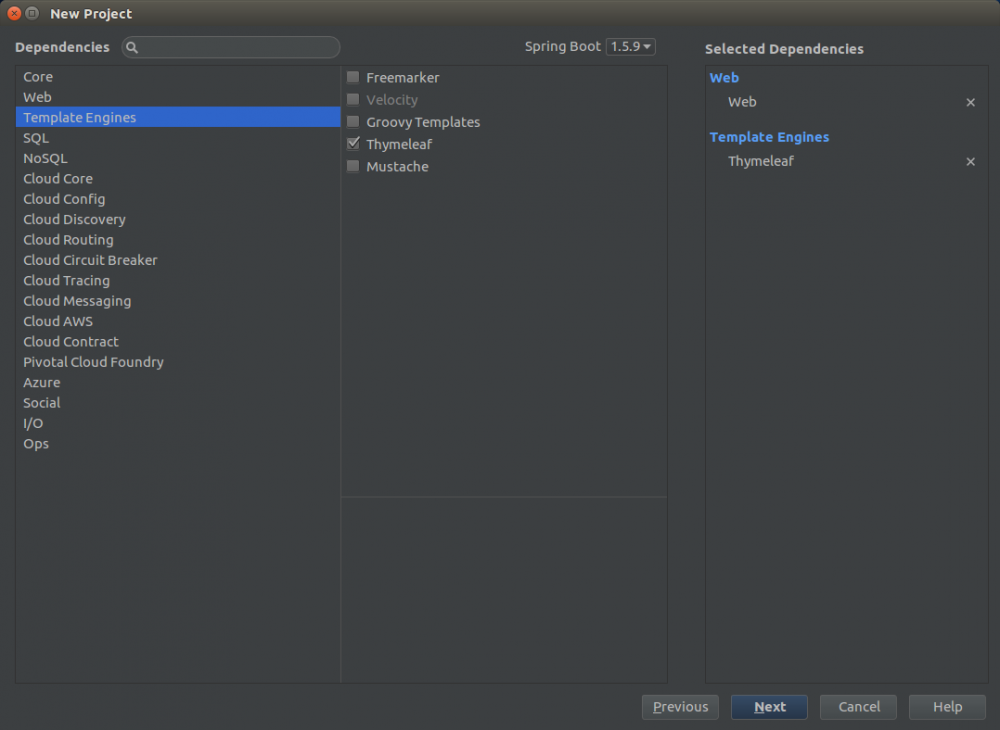Screen dimensions: 1000x730
Task: Open the Spring Boot version dropdown
Action: (x=630, y=47)
